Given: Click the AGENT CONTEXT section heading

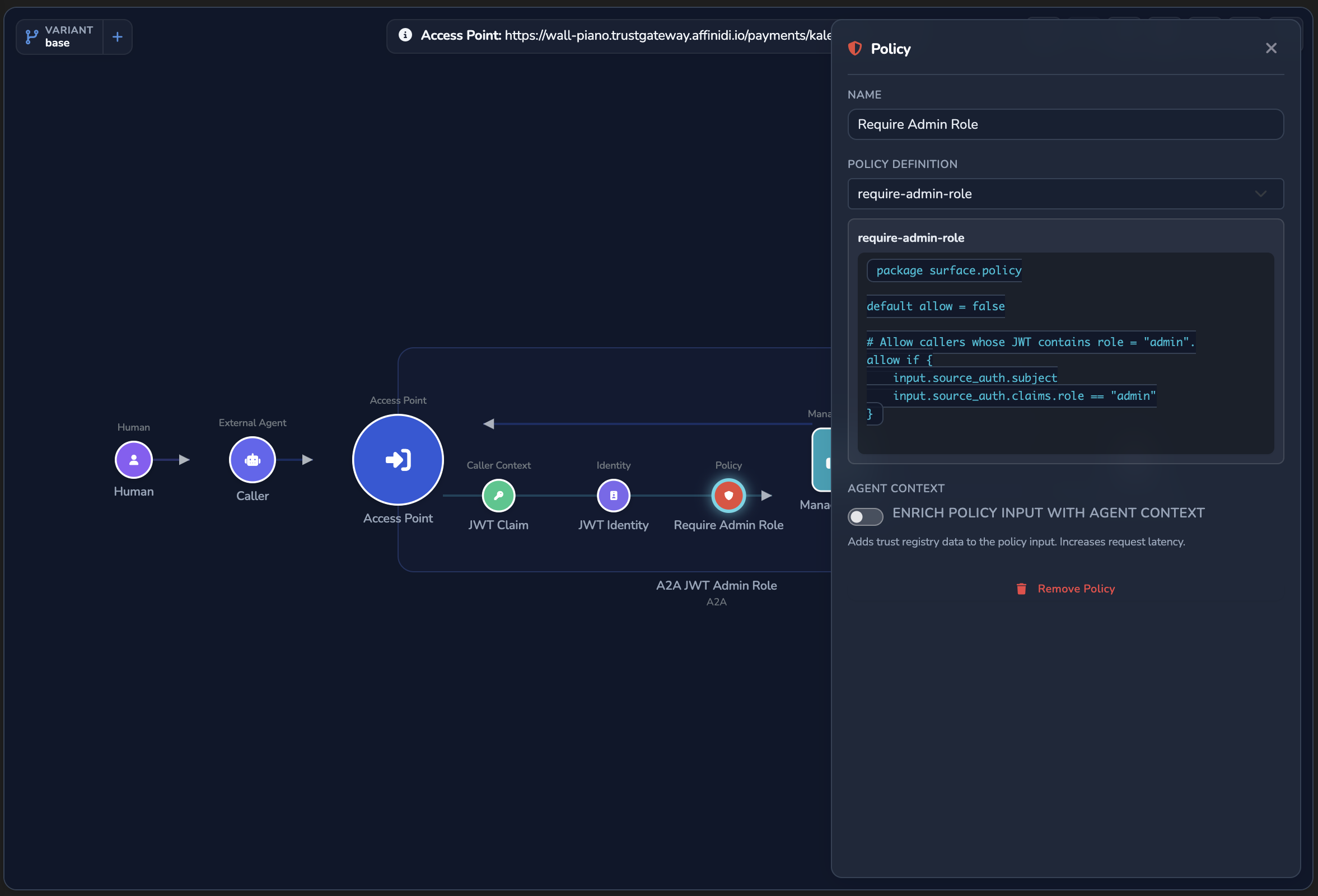Looking at the screenshot, I should tap(896, 488).
